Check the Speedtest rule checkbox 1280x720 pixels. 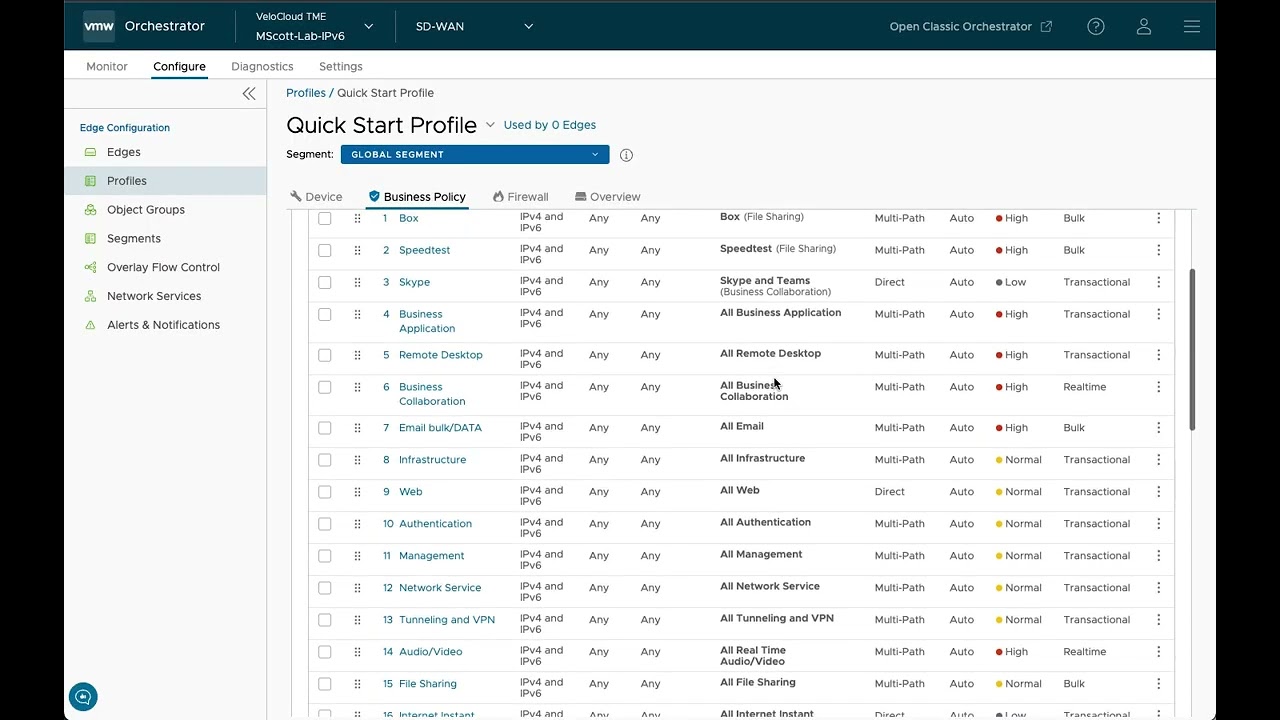[325, 250]
